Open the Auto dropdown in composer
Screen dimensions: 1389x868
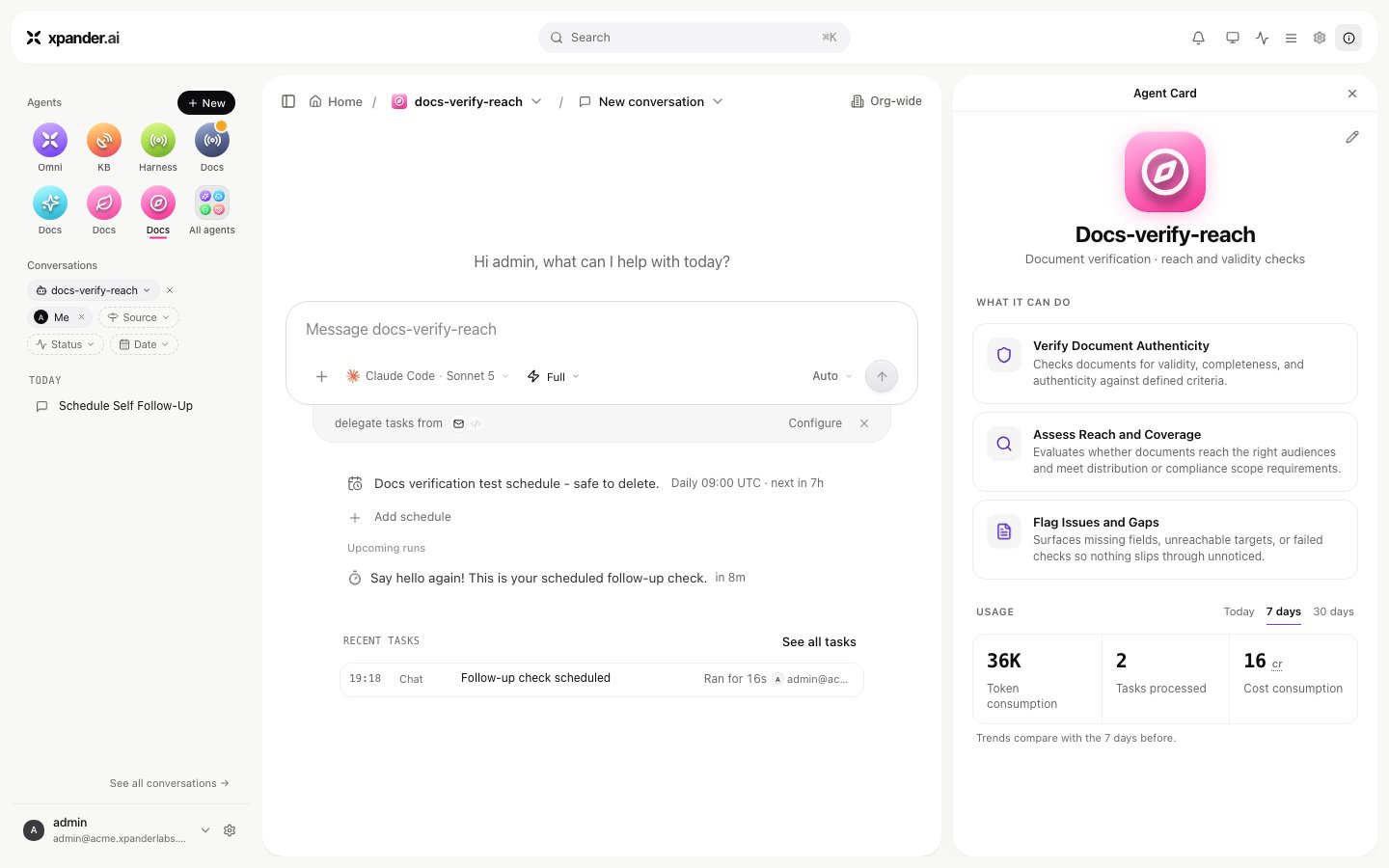point(831,376)
